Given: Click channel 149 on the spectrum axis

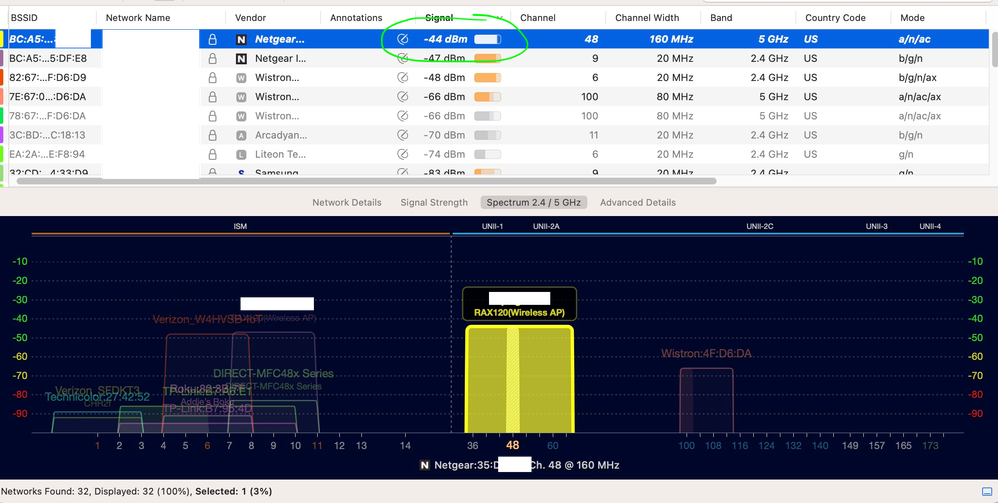Looking at the screenshot, I should (850, 446).
